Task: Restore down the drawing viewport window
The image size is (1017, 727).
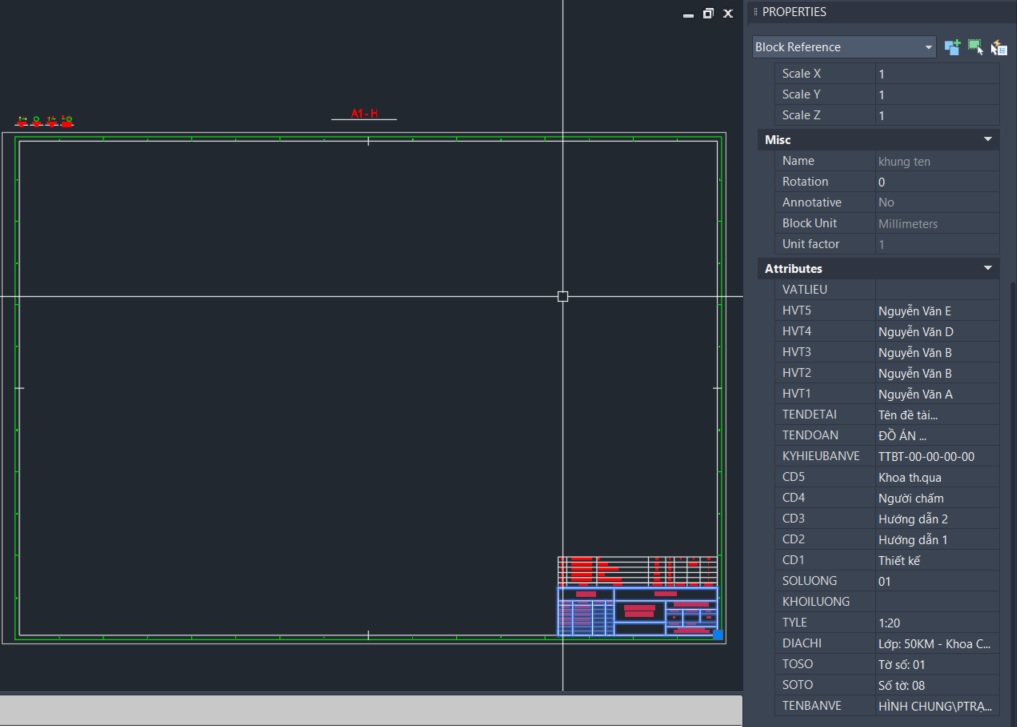Action: (x=708, y=13)
